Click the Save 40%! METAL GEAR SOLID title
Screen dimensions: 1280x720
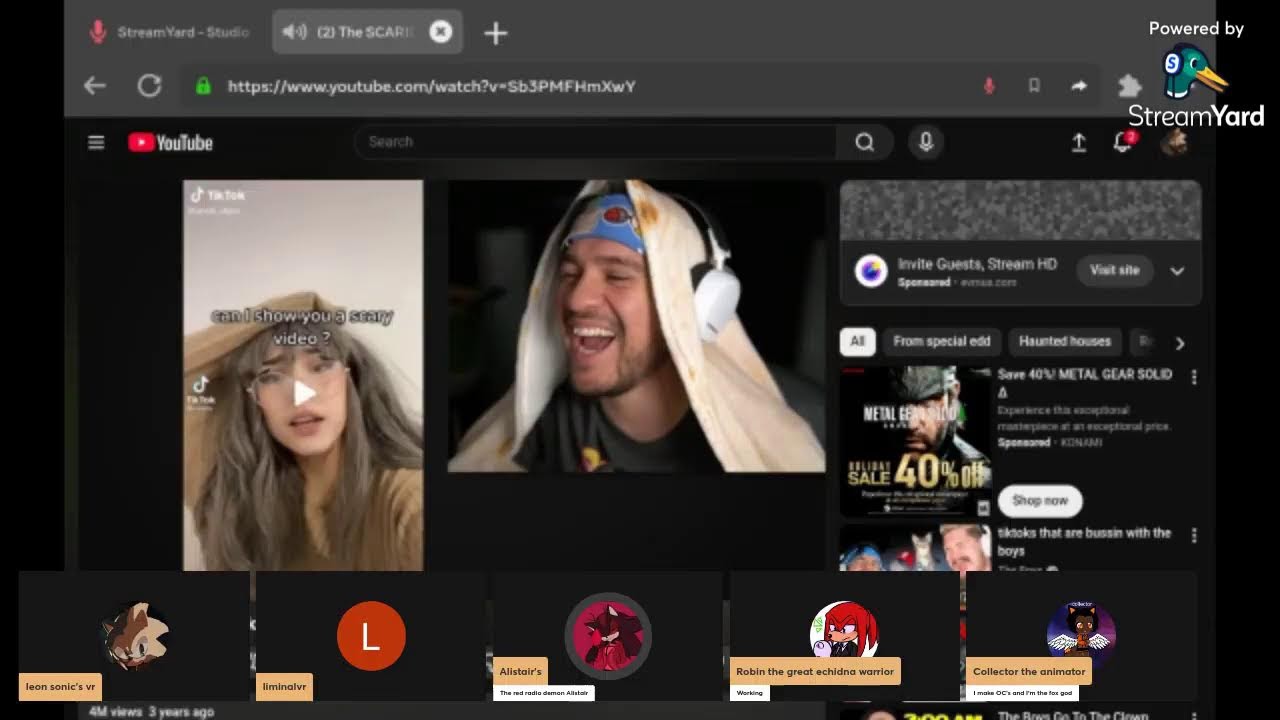coord(1085,382)
